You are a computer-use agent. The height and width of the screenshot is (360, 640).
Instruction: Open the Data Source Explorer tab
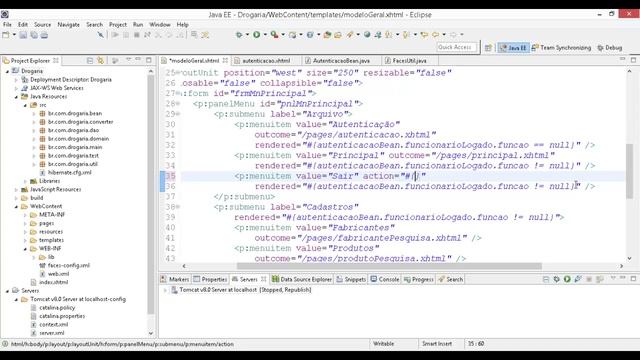coord(302,279)
